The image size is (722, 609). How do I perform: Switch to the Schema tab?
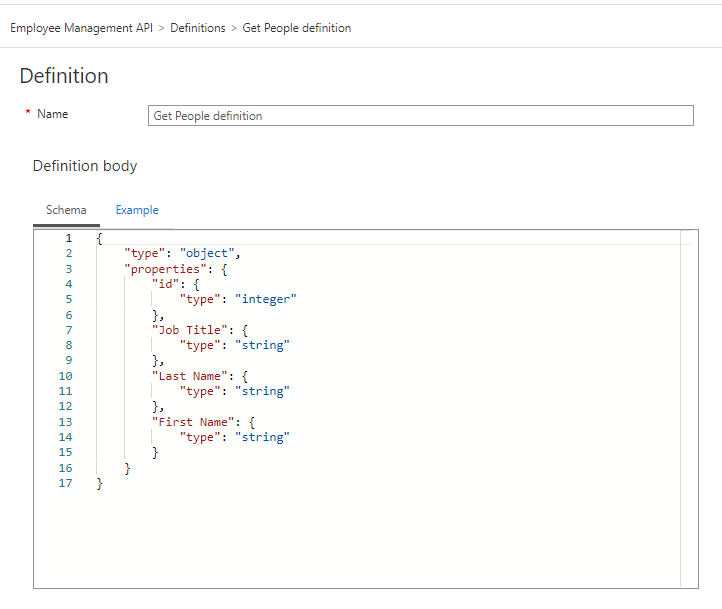pyautogui.click(x=66, y=210)
